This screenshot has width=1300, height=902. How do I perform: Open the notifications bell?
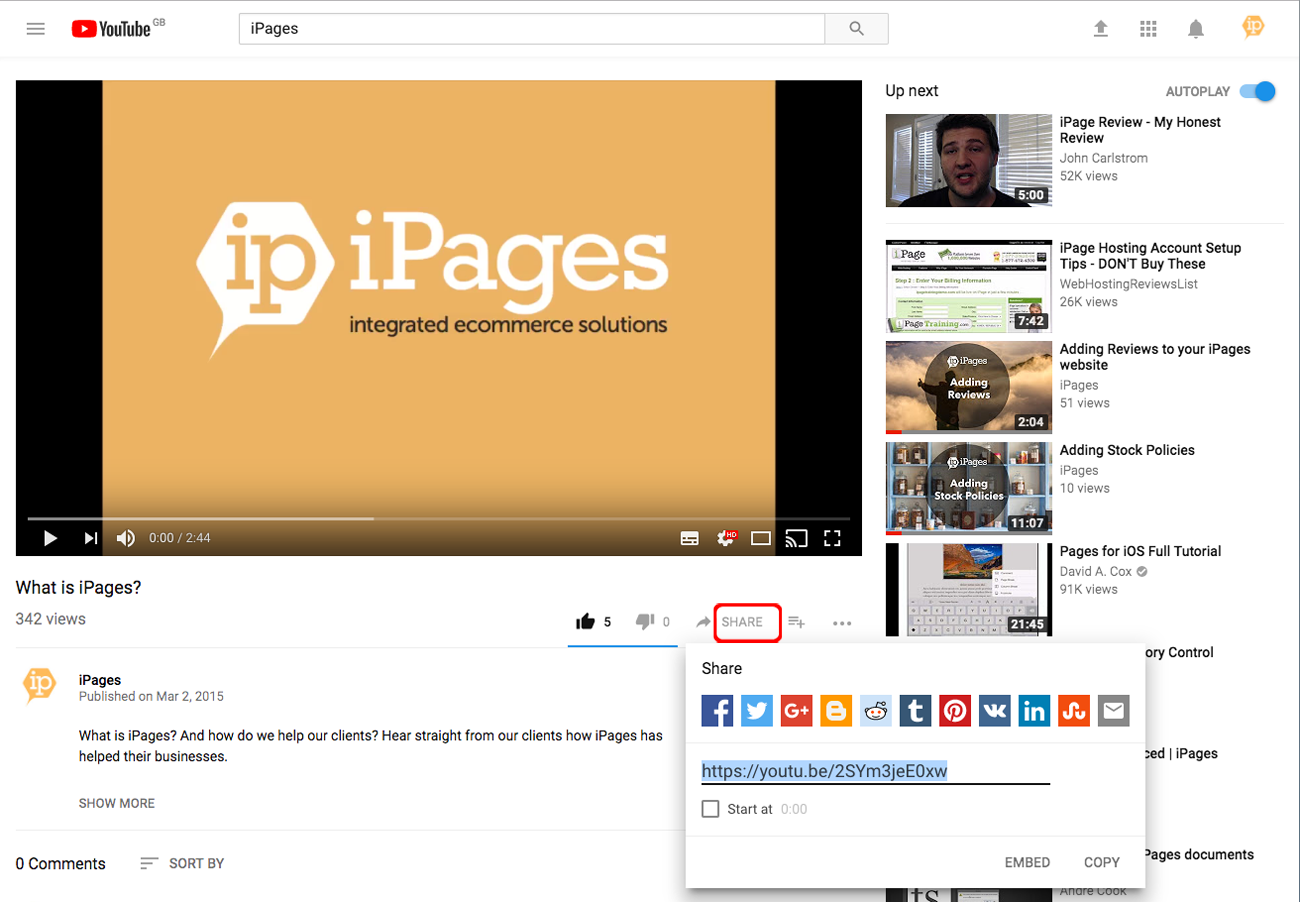1196,29
